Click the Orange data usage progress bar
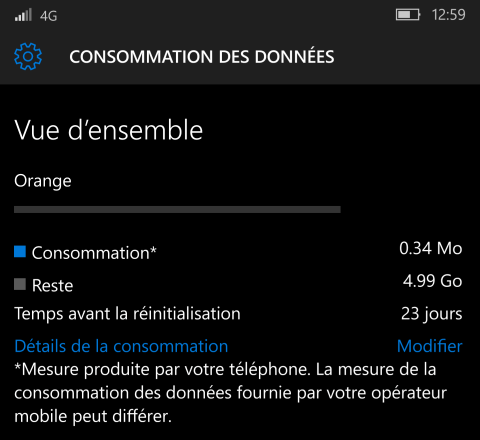Screen dimensions: 480x440 [177, 209]
